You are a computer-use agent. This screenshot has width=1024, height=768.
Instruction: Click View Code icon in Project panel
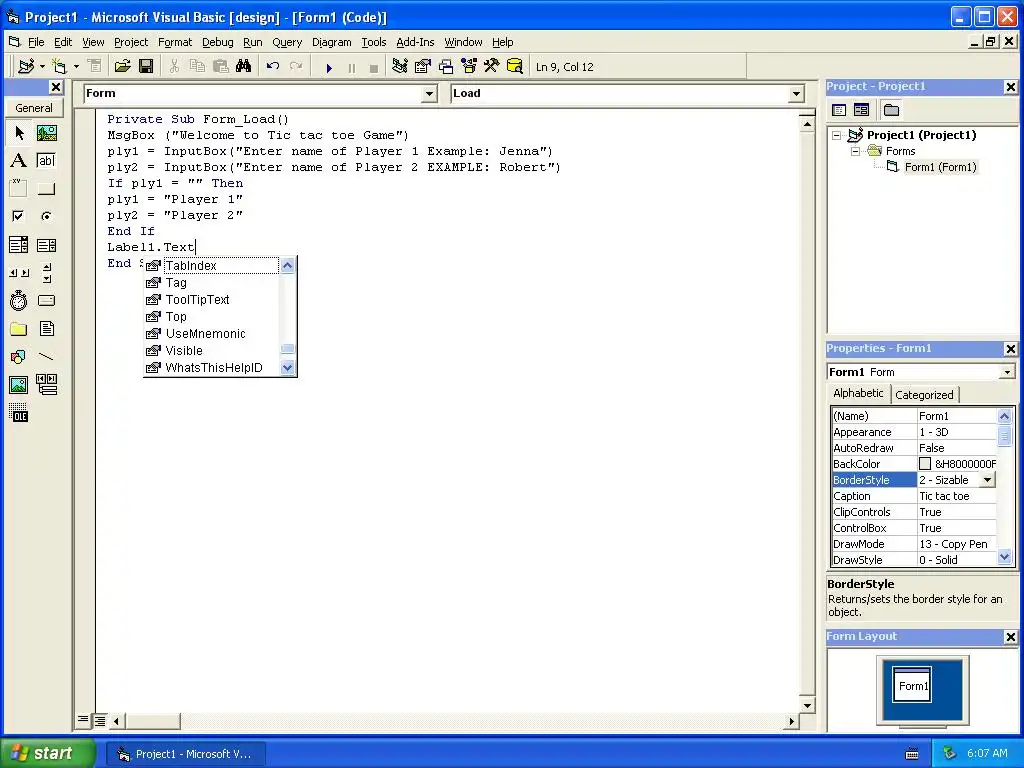pyautogui.click(x=839, y=110)
